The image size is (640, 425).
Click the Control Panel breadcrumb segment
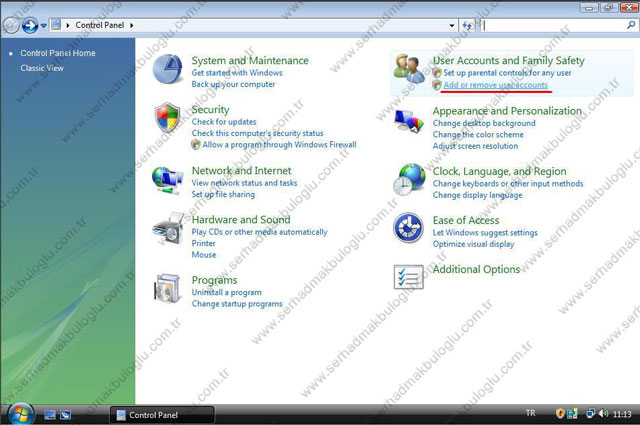[x=100, y=25]
